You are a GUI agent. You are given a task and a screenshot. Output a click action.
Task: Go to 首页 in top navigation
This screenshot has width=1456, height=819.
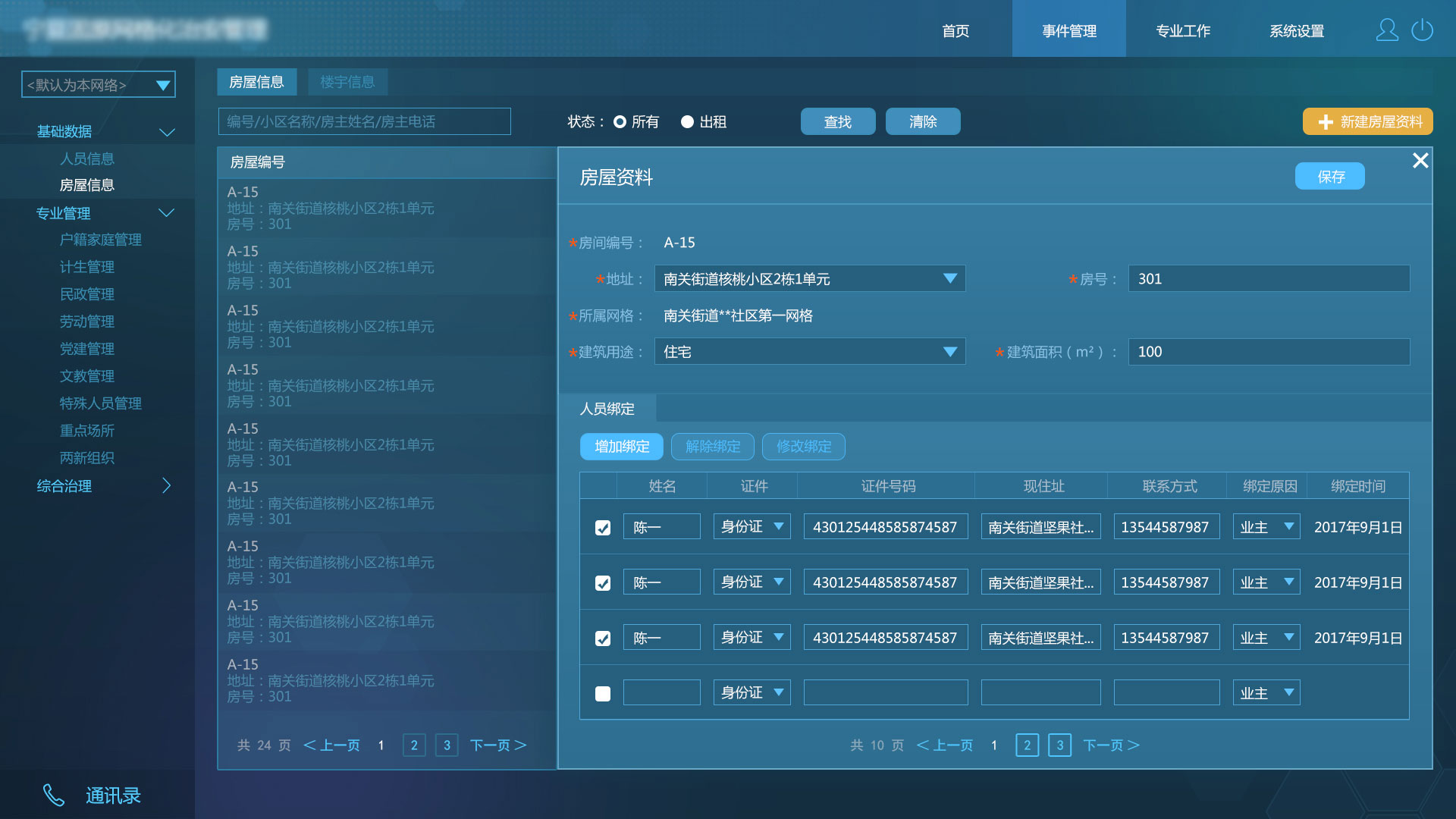point(955,30)
